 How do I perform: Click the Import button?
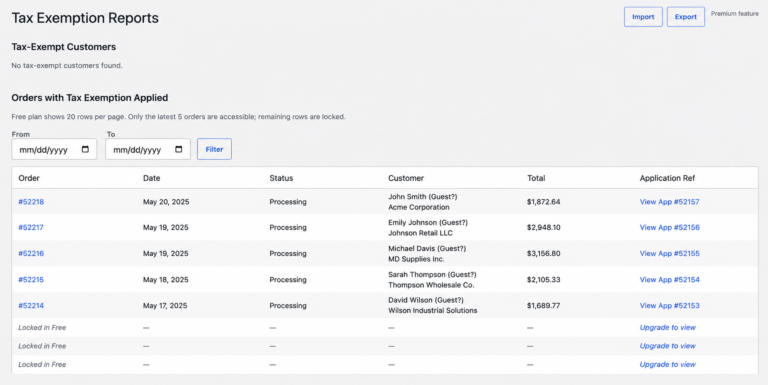point(643,17)
